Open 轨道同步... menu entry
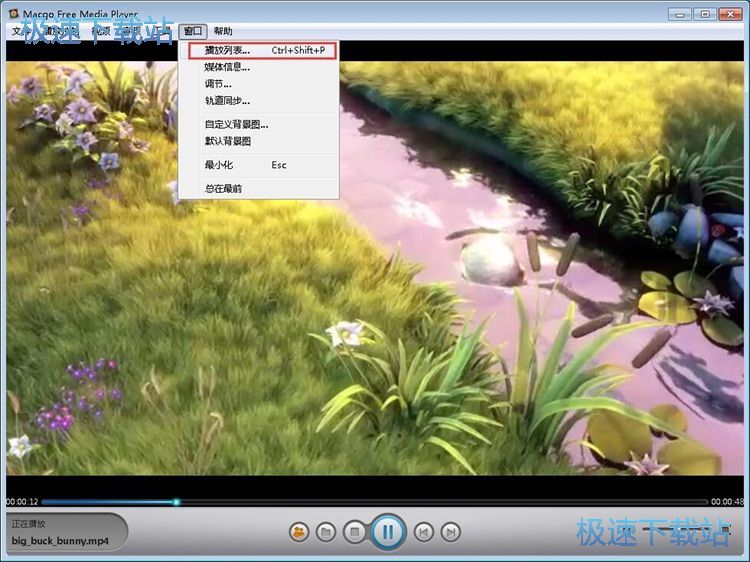The height and width of the screenshot is (562, 750). [x=259, y=100]
